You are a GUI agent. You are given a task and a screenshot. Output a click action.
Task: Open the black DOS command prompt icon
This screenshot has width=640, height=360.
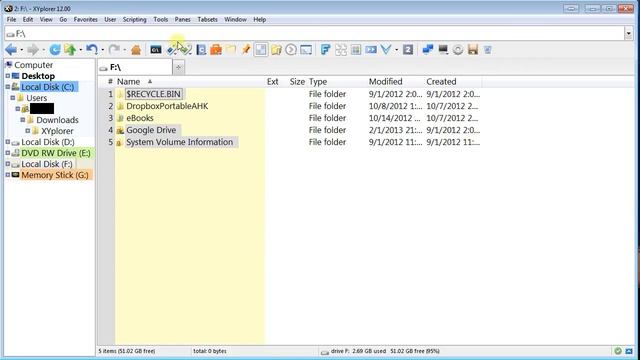pyautogui.click(x=156, y=50)
